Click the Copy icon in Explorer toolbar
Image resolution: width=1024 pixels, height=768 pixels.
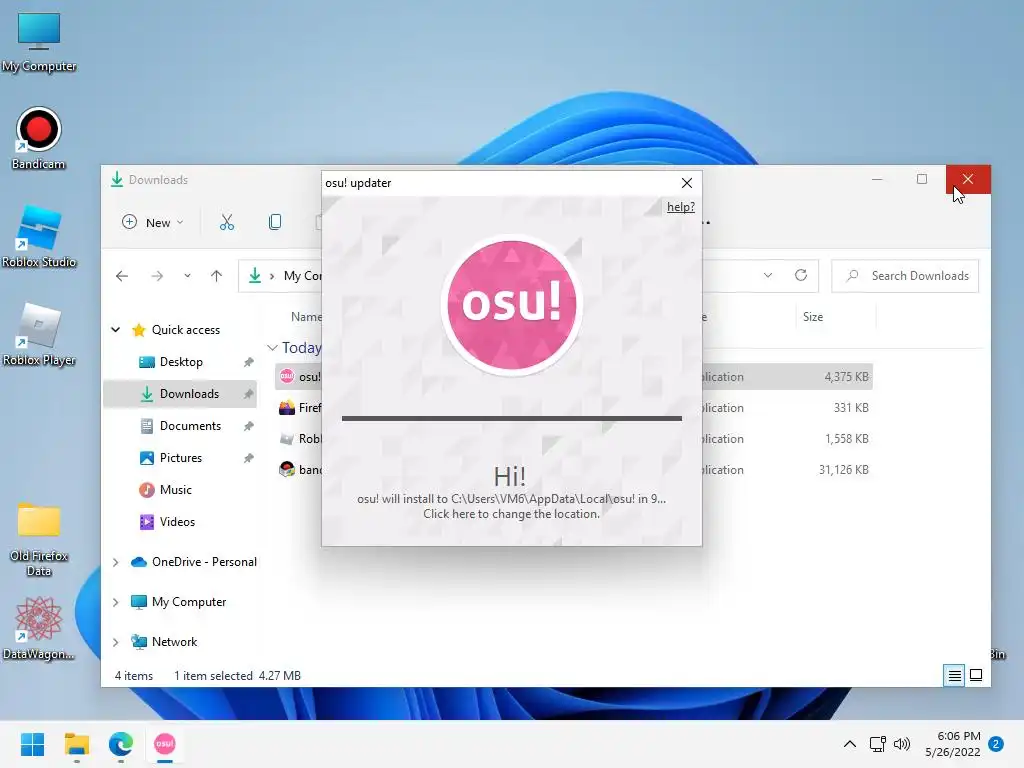pyautogui.click(x=275, y=223)
